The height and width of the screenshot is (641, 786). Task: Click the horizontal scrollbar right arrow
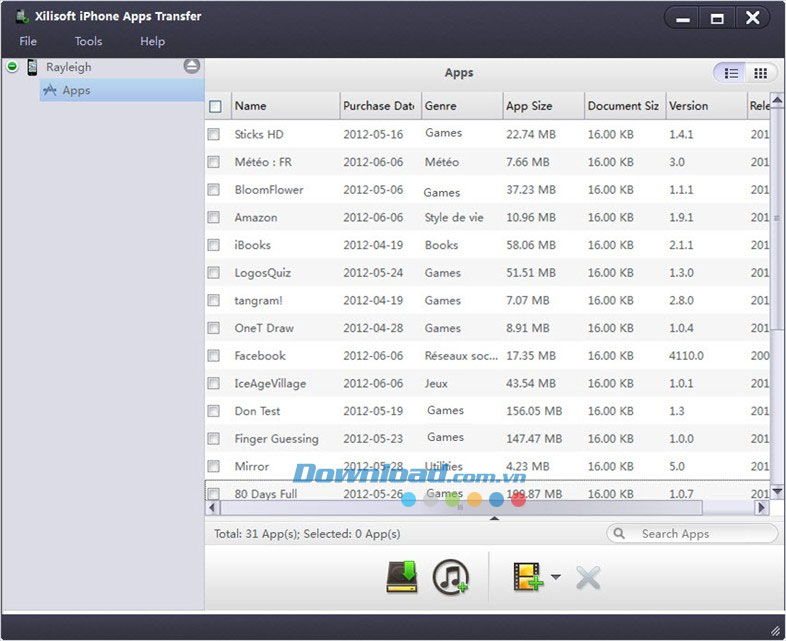(762, 508)
